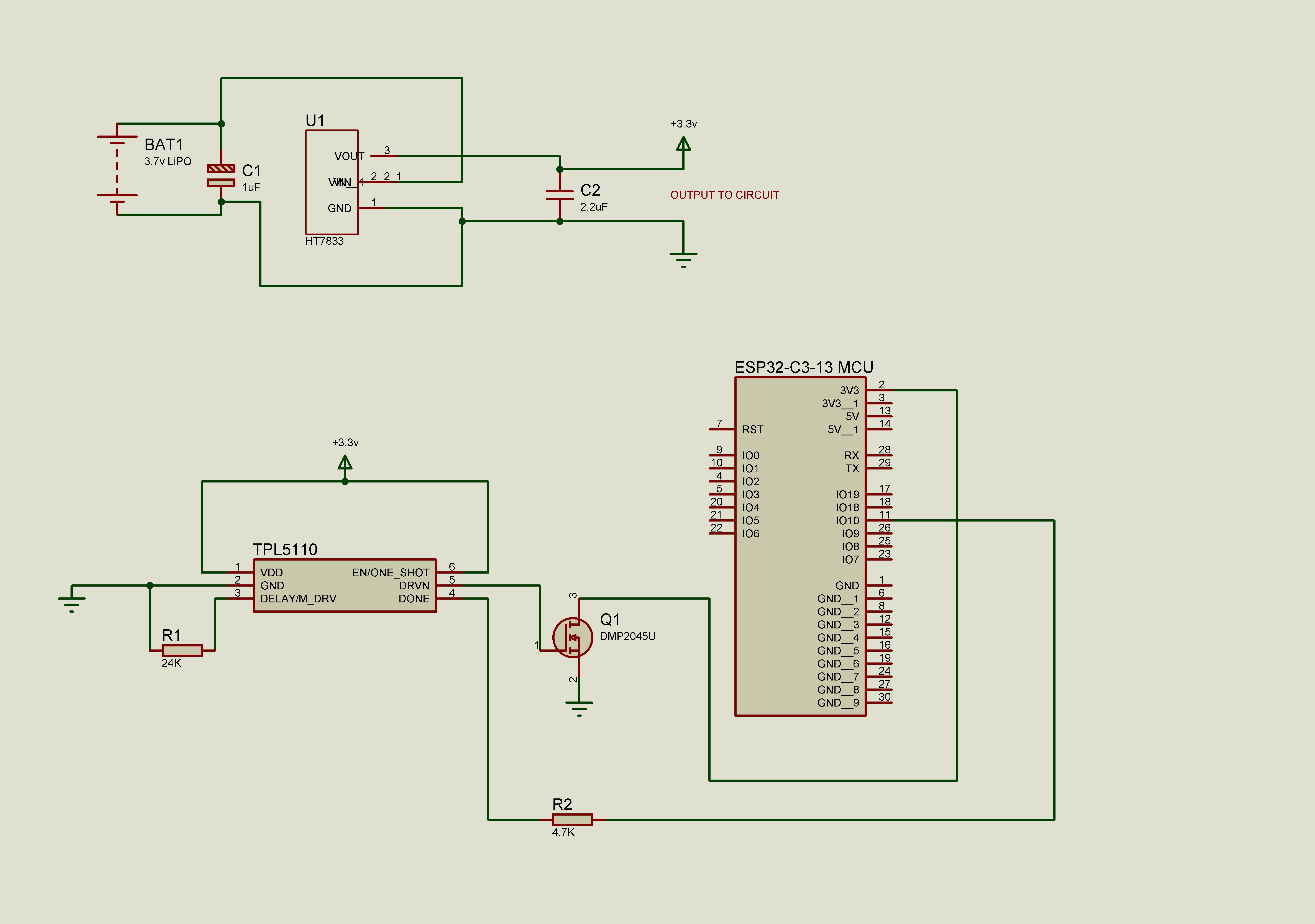This screenshot has width=1315, height=924.
Task: Click the DONE pin label
Action: click(x=414, y=599)
